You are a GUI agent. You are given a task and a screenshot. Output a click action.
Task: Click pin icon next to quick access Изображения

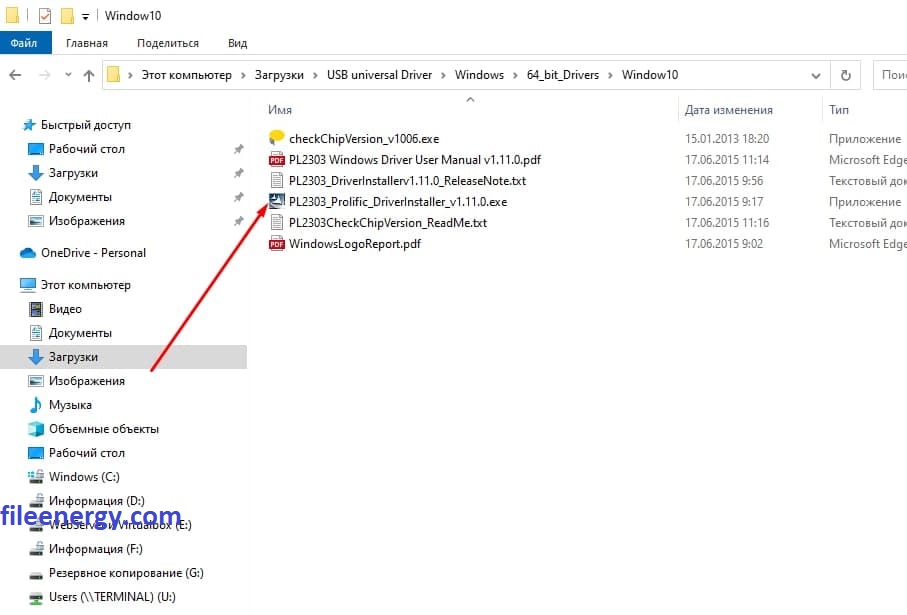tap(238, 221)
